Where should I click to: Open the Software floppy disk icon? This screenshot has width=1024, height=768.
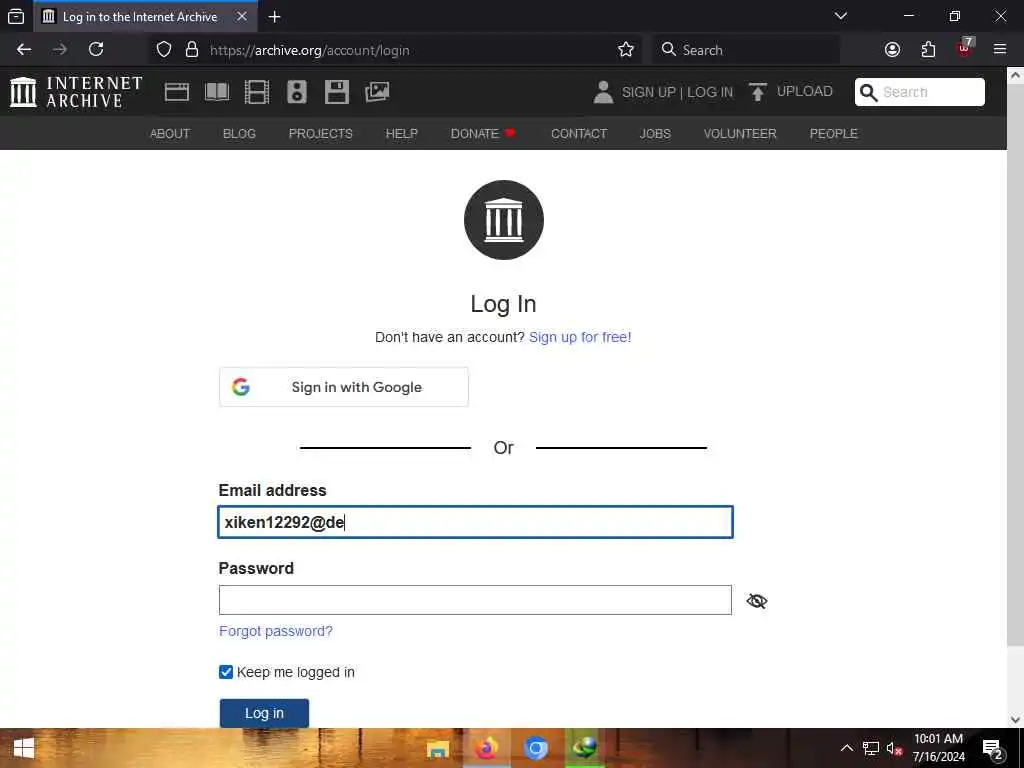[337, 92]
